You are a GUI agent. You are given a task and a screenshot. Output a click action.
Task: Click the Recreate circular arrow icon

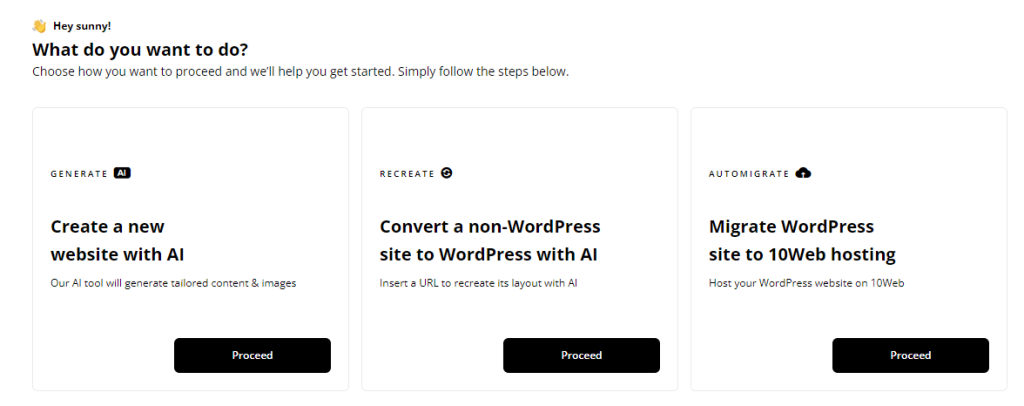(x=447, y=173)
